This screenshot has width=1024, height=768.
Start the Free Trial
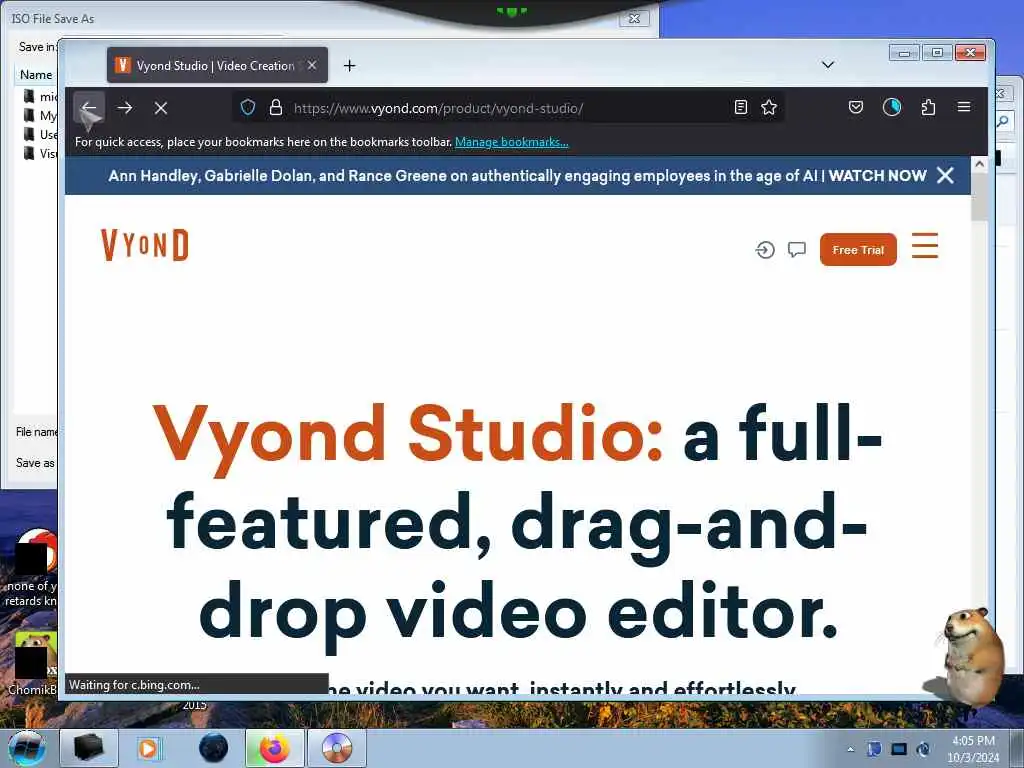click(x=858, y=249)
